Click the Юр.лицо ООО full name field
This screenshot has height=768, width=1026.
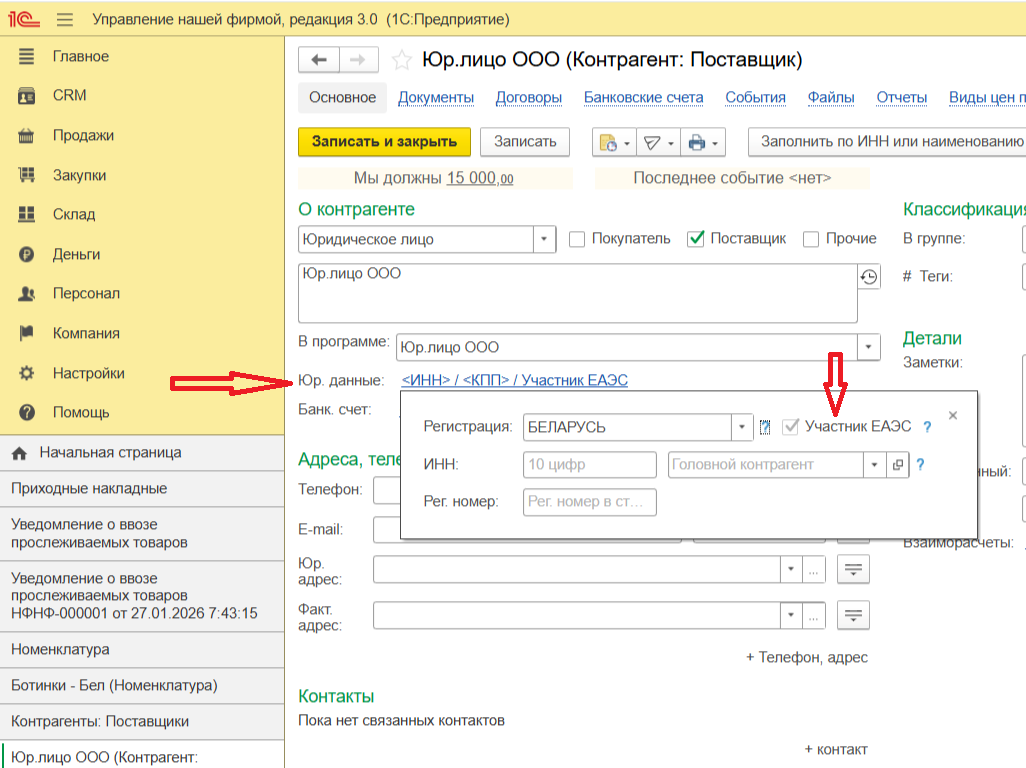point(578,293)
